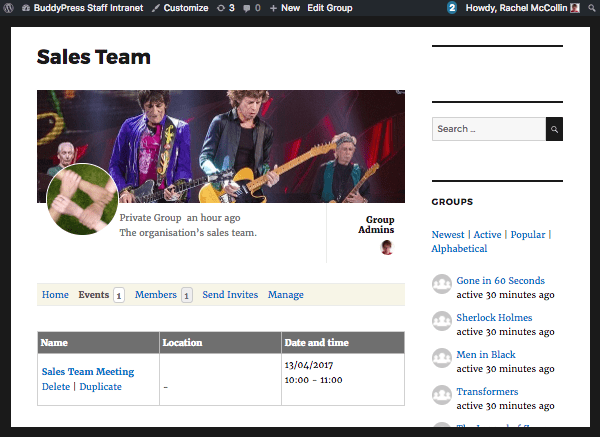This screenshot has height=437, width=600.
Task: Sort groups Alphabetical
Action: tap(459, 249)
